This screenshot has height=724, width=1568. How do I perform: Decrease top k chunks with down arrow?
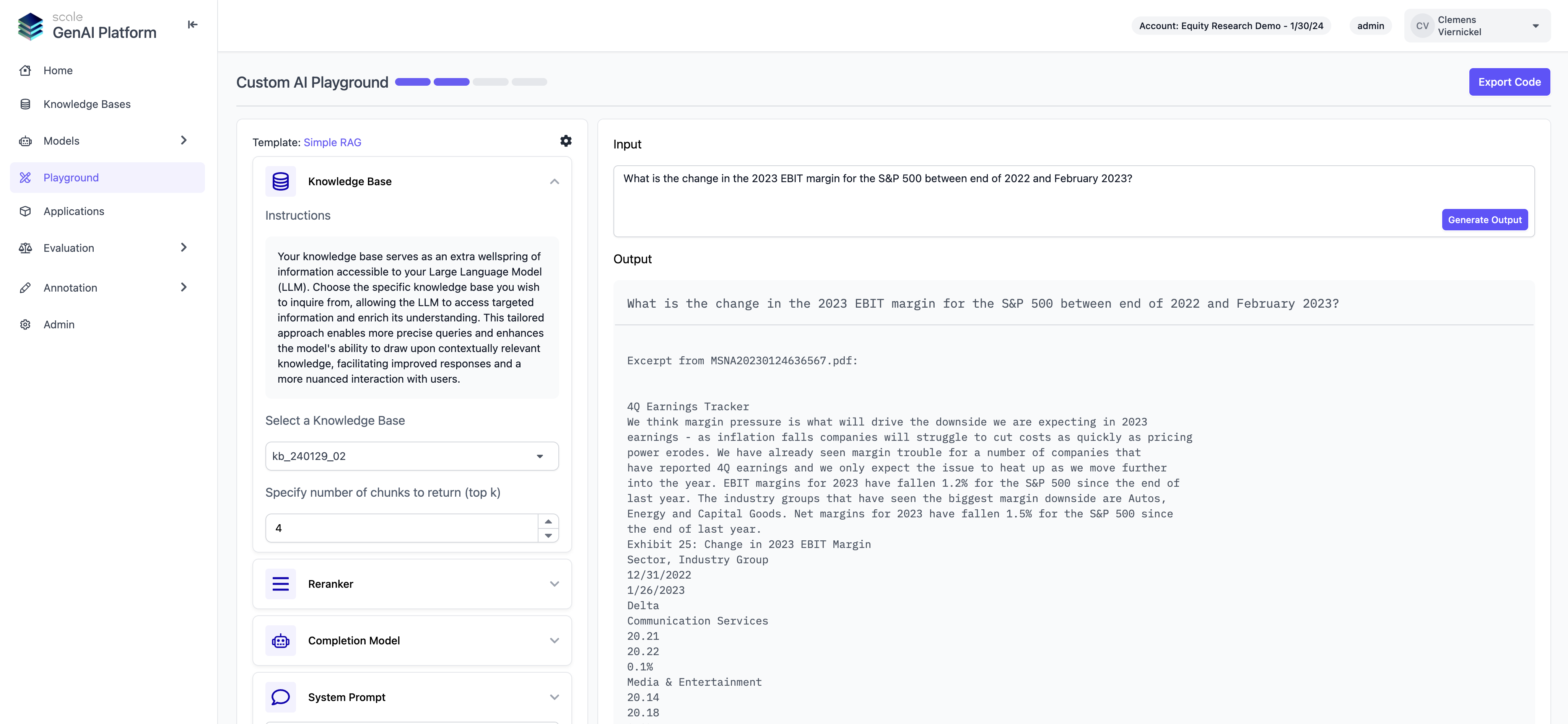(x=548, y=535)
